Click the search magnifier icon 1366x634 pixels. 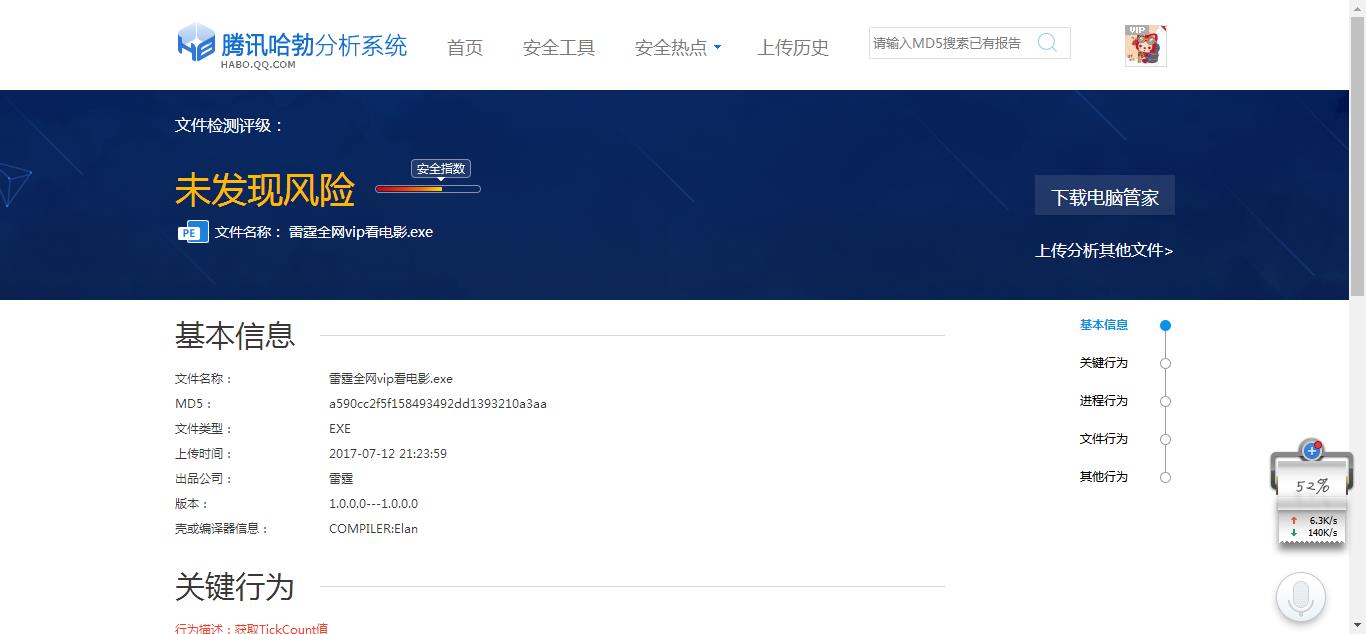point(1047,42)
